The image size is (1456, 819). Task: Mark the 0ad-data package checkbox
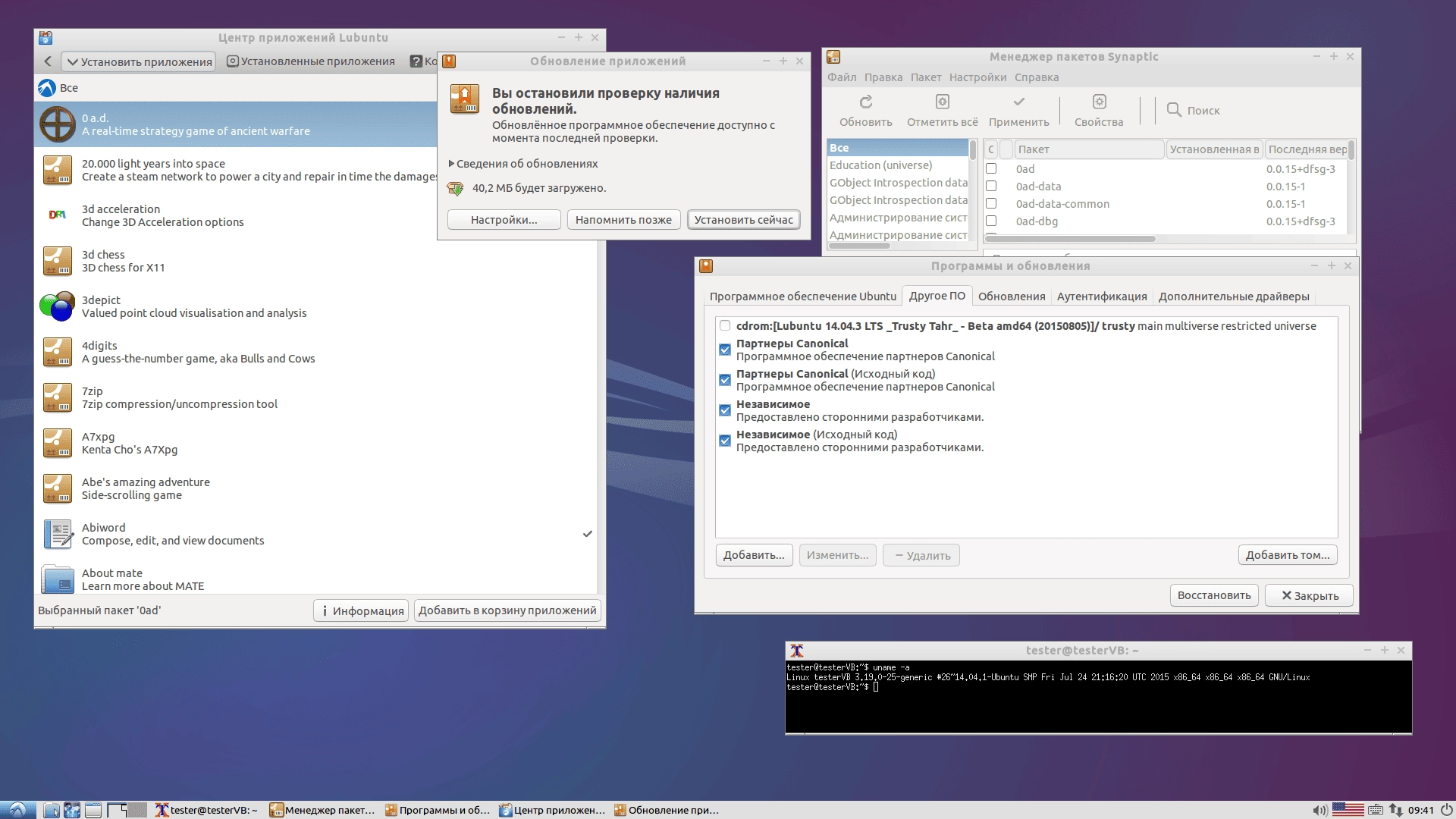pos(991,186)
